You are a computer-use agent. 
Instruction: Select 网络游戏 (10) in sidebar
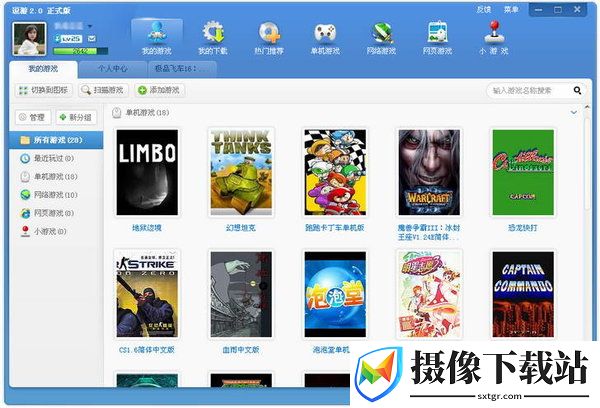coord(56,195)
